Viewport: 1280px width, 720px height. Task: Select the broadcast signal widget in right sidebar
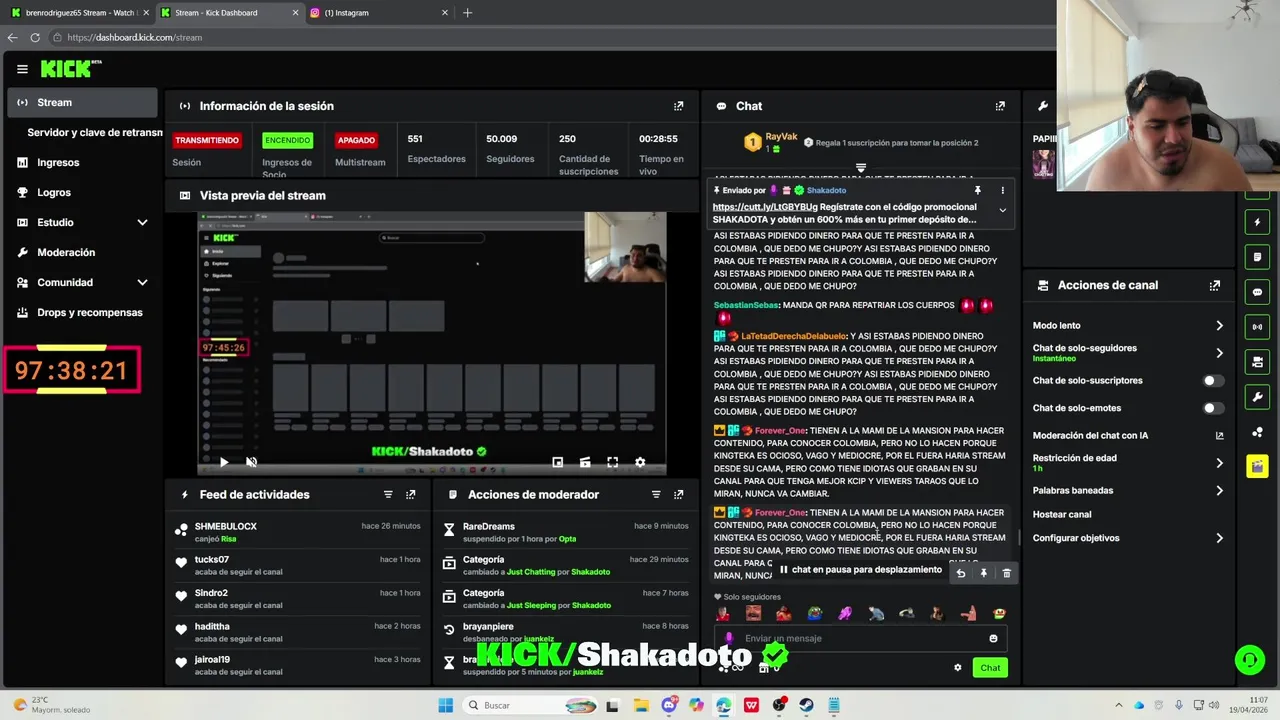pos(1257,327)
